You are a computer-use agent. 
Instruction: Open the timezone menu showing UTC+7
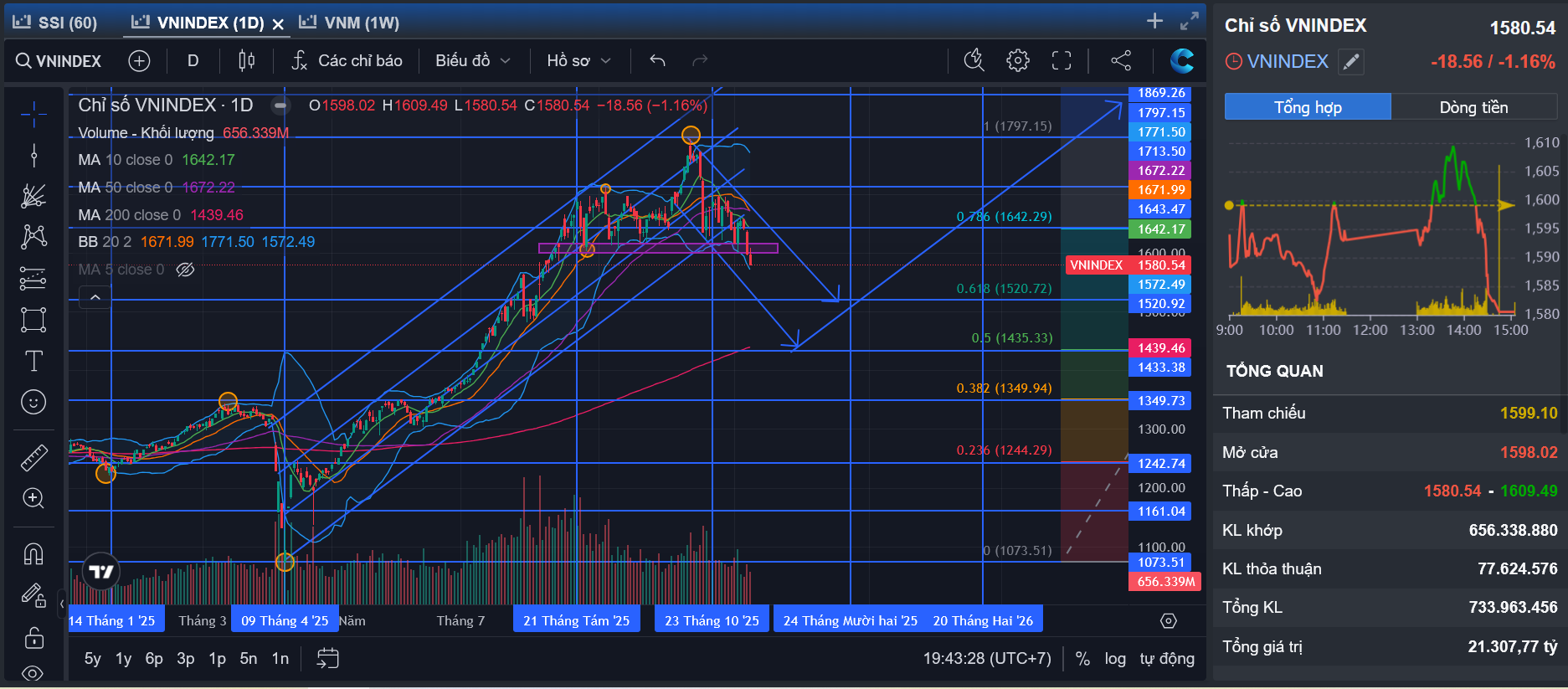click(987, 659)
